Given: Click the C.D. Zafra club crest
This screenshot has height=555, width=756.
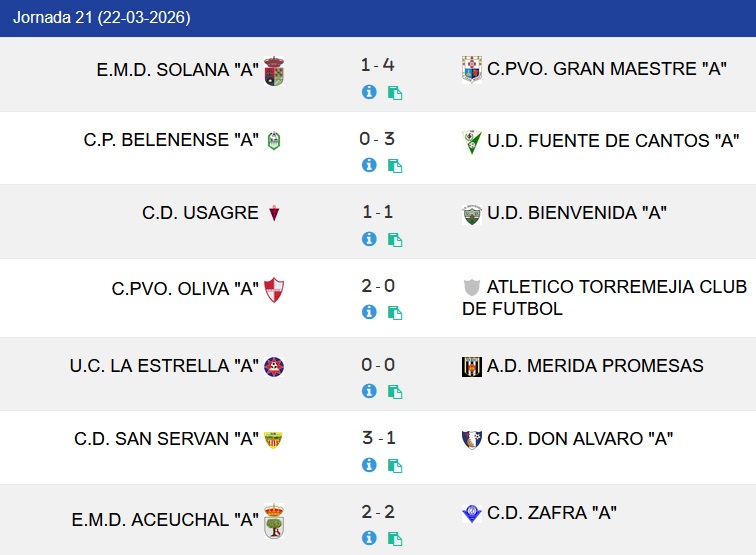Looking at the screenshot, I should 471,514.
